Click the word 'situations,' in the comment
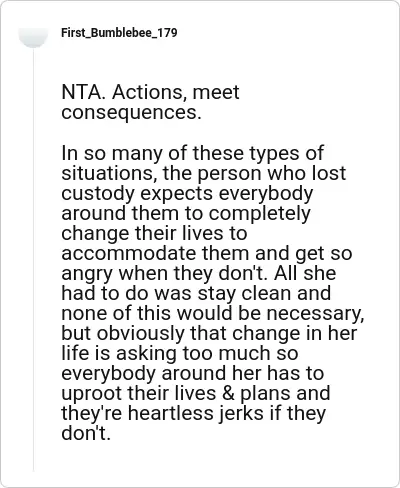The height and width of the screenshot is (488, 400). [x=109, y=173]
